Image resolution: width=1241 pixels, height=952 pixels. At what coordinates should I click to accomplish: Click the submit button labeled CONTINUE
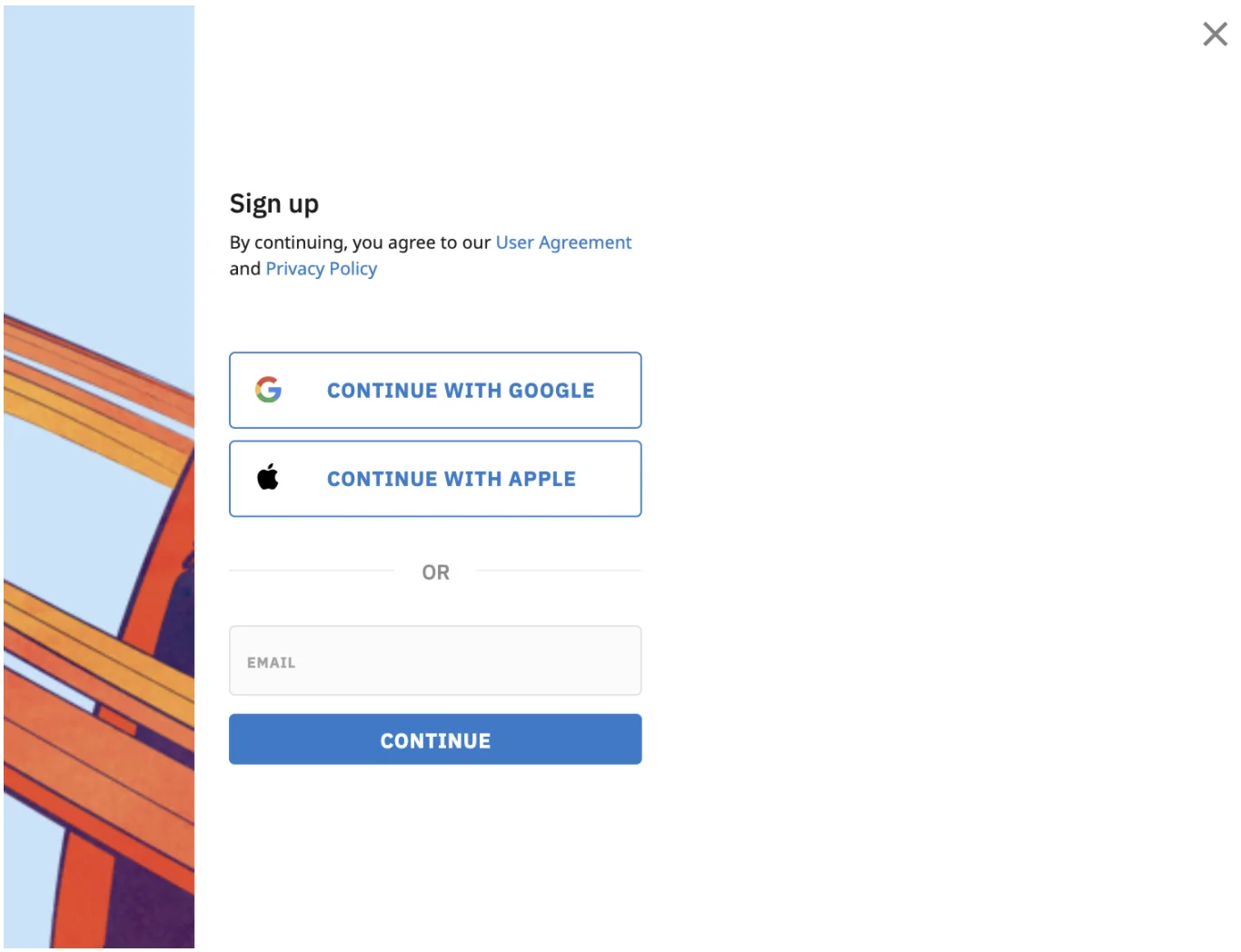435,739
